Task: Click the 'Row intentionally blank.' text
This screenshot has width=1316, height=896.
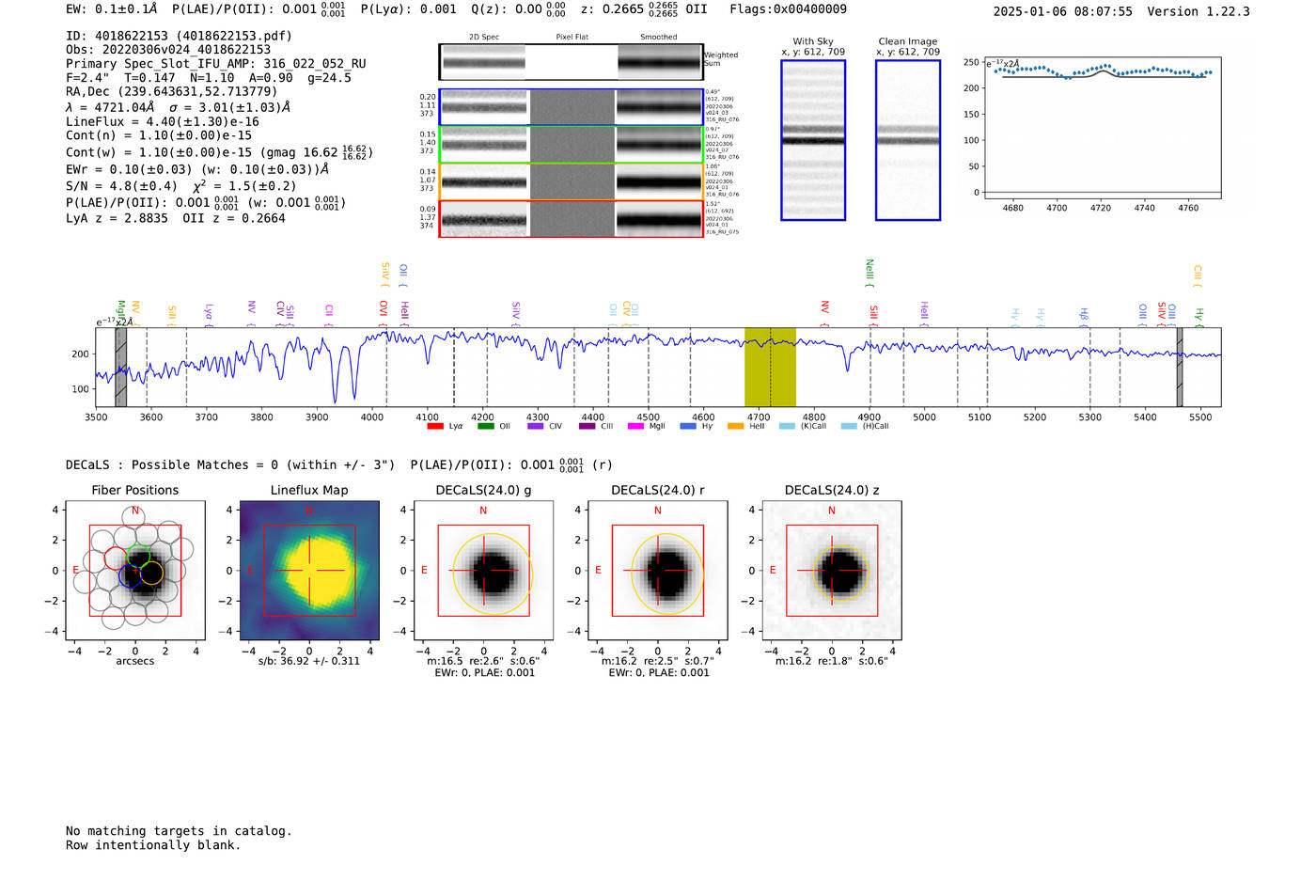Action: pos(153,845)
